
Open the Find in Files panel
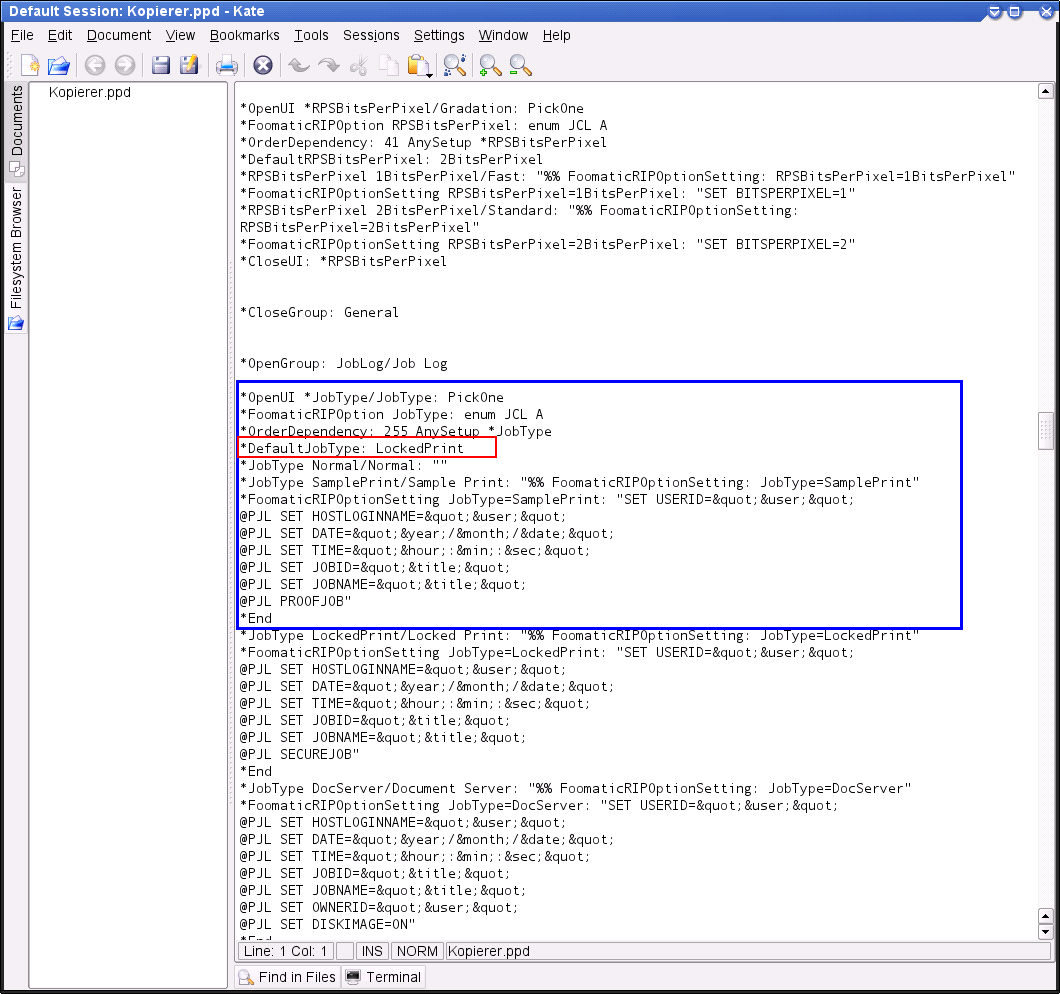287,977
